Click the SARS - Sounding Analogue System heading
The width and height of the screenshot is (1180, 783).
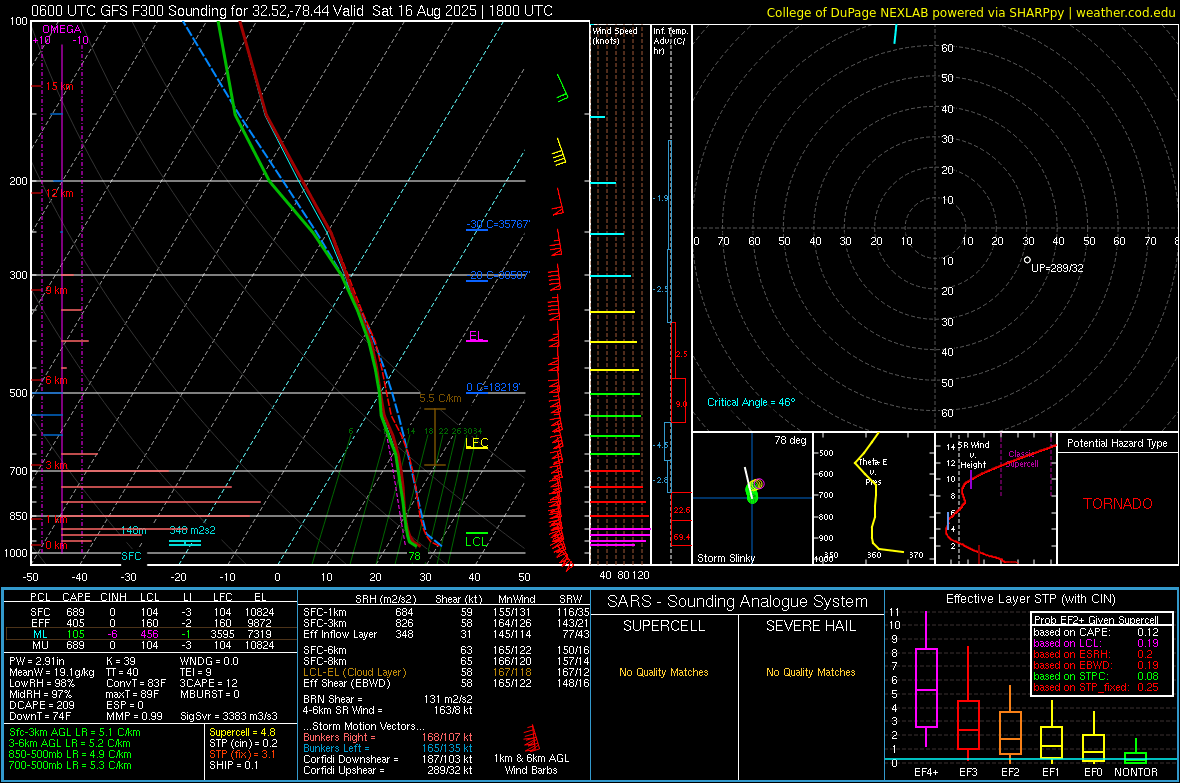click(738, 602)
